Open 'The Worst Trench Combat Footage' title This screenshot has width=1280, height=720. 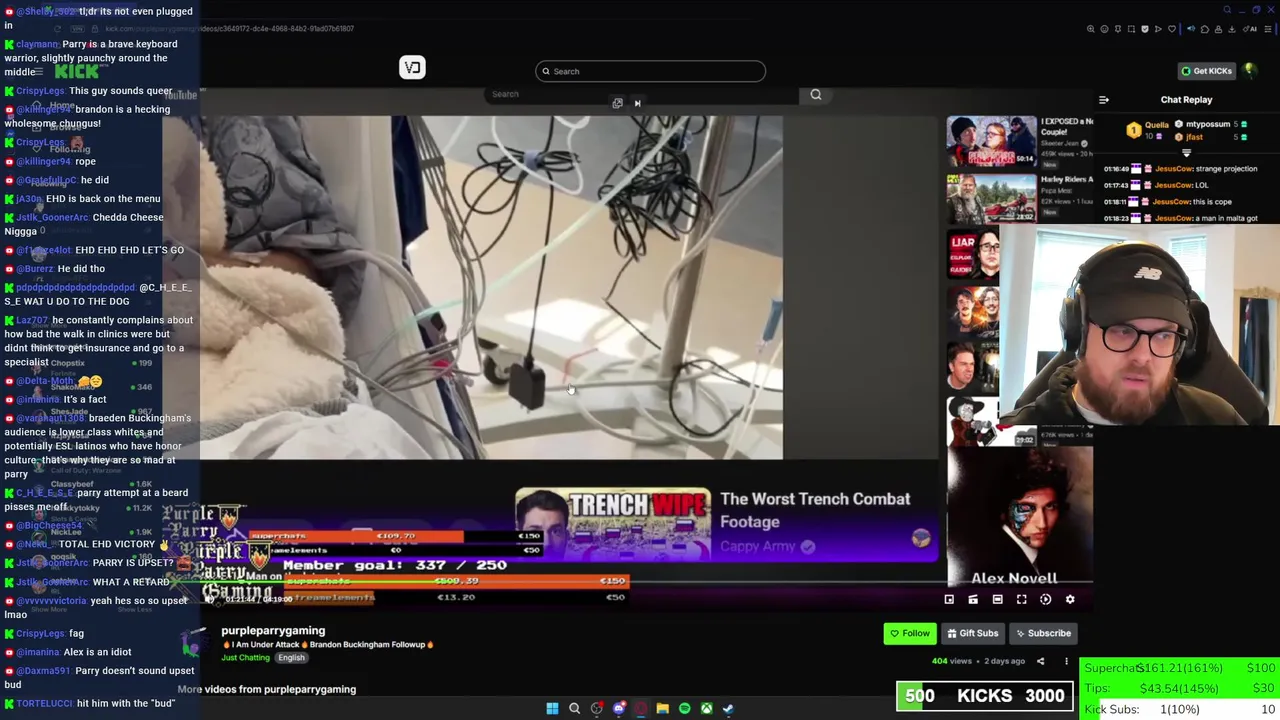pyautogui.click(x=815, y=510)
